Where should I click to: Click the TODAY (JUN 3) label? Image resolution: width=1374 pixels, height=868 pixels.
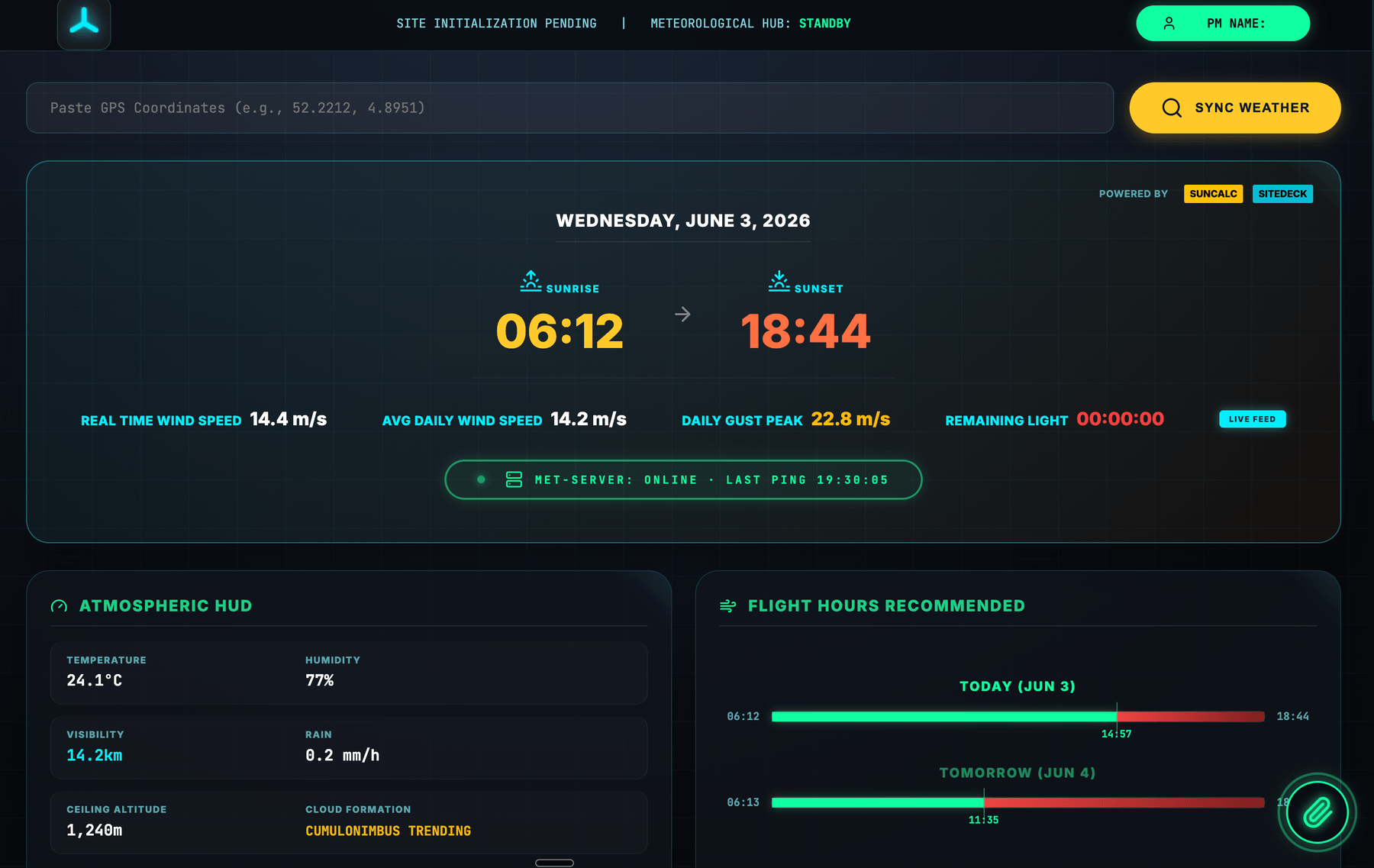point(1017,686)
